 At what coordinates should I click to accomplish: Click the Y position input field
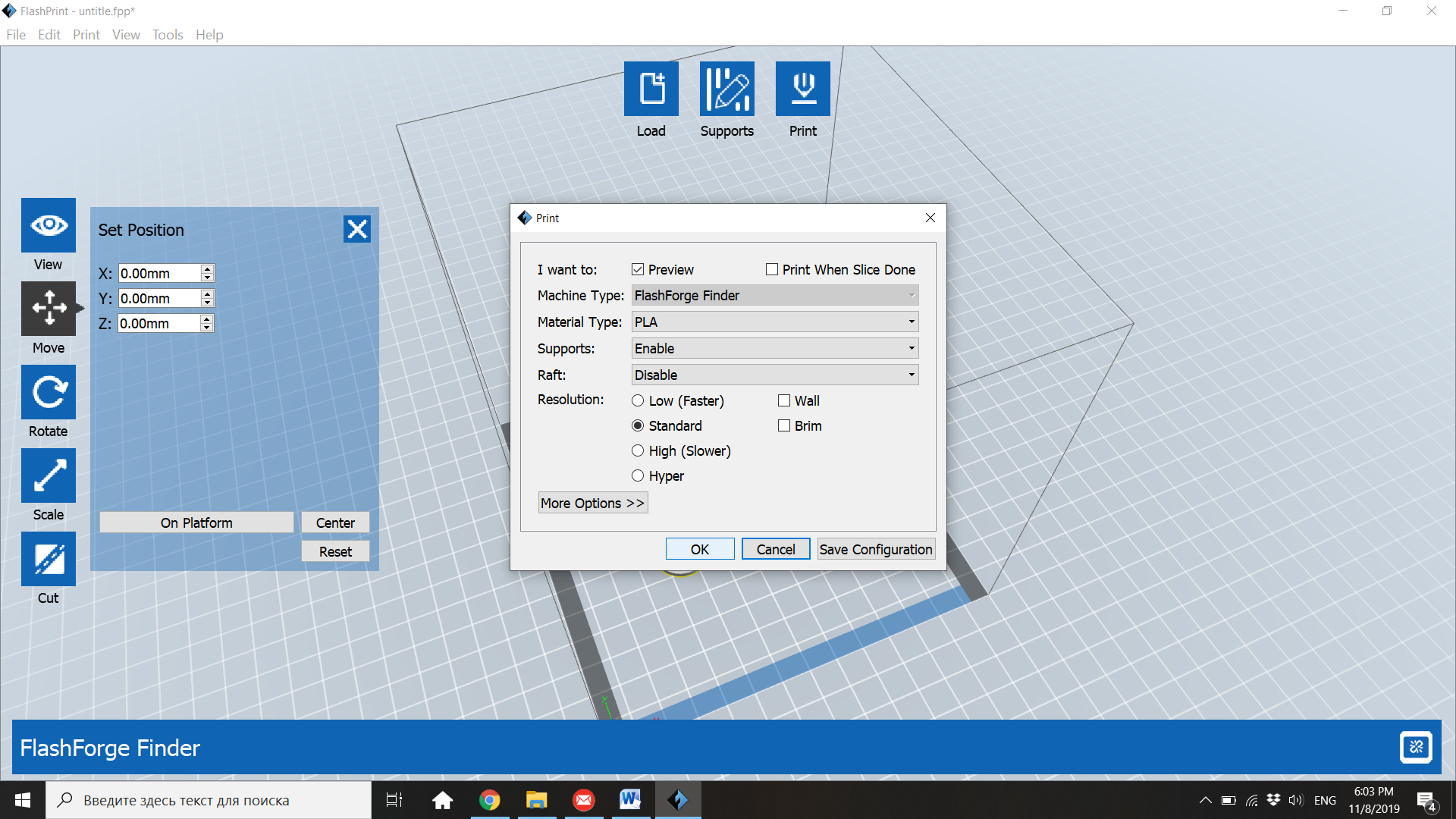[160, 298]
